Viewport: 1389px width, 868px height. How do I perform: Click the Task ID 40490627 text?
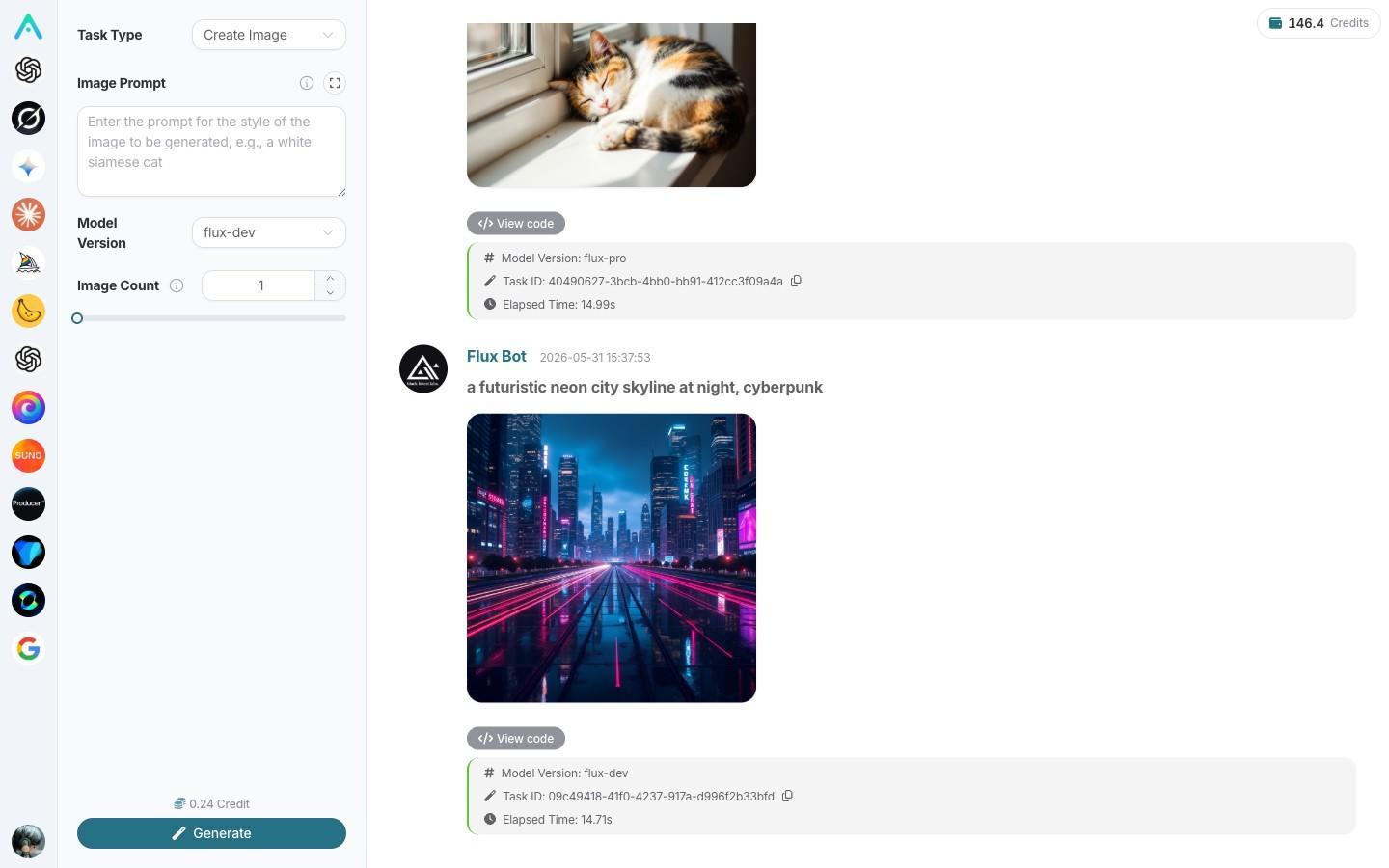point(642,281)
